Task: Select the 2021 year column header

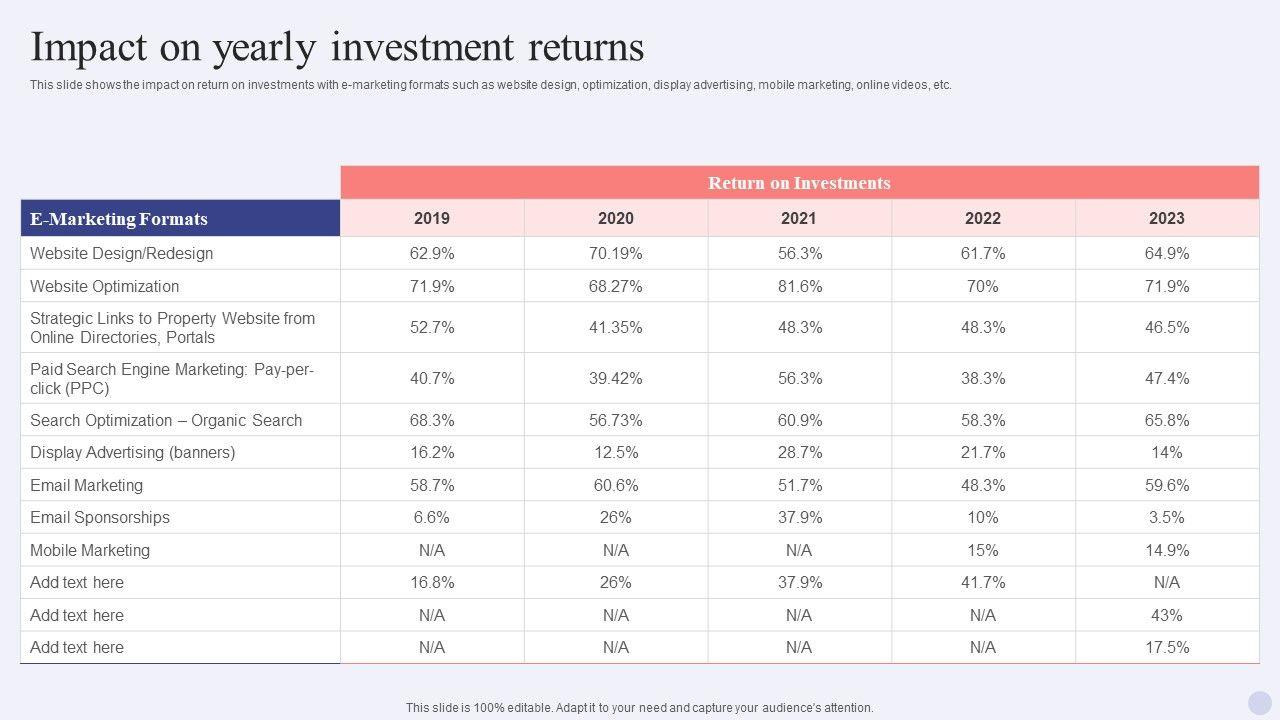Action: [799, 218]
